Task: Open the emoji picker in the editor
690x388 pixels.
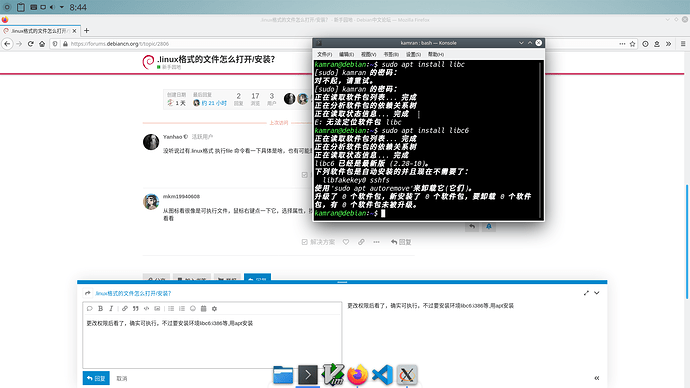Action: 193,309
